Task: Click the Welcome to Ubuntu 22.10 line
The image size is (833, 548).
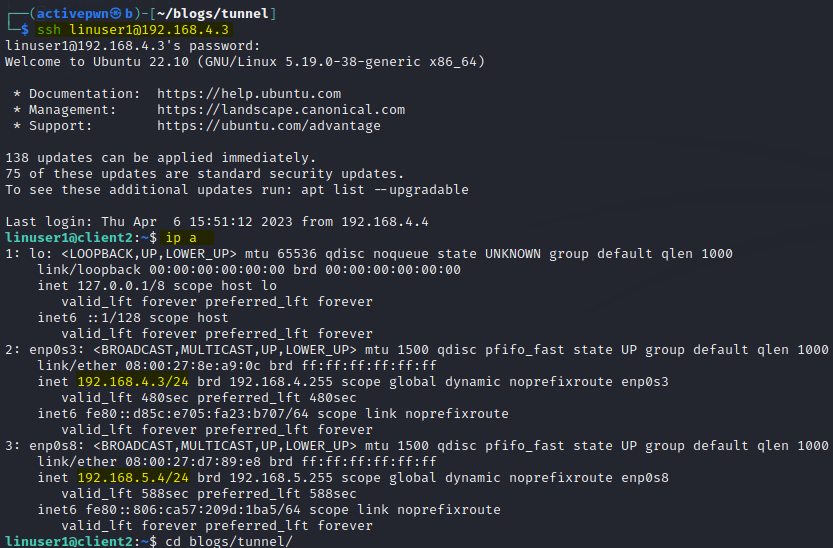Action: (245, 62)
